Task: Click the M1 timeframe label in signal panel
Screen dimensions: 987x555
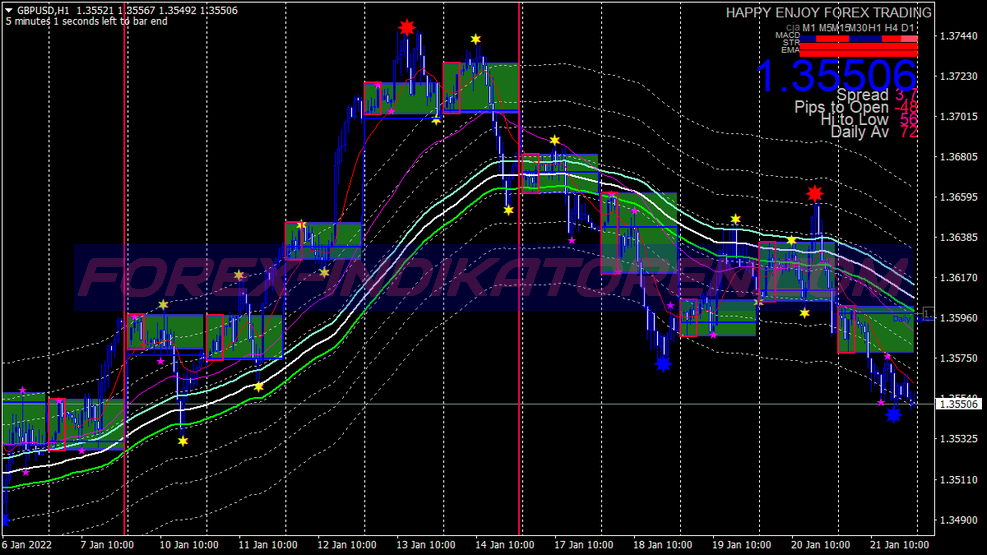Action: [809, 27]
